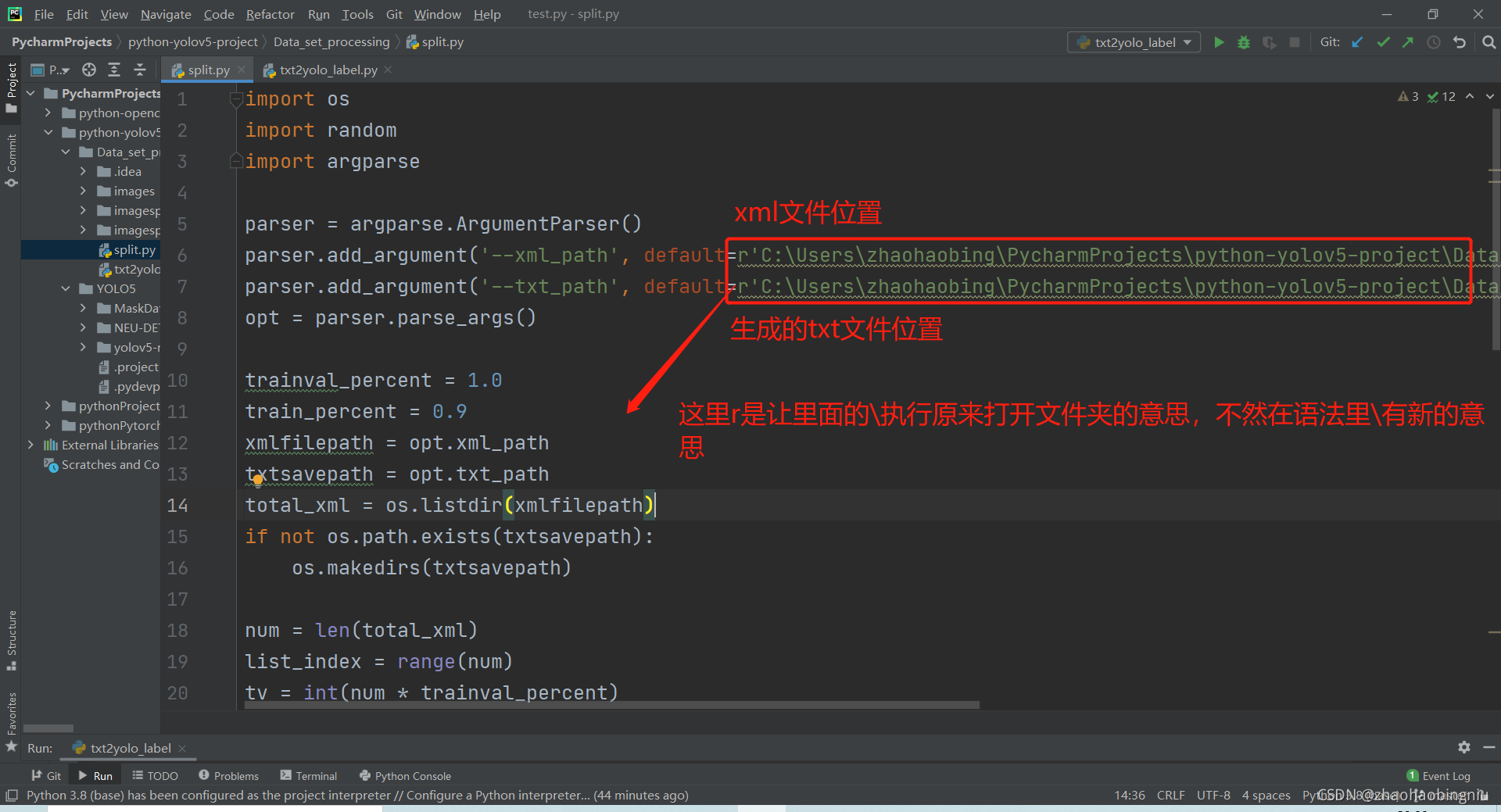Open the Problems tool window

[x=228, y=776]
